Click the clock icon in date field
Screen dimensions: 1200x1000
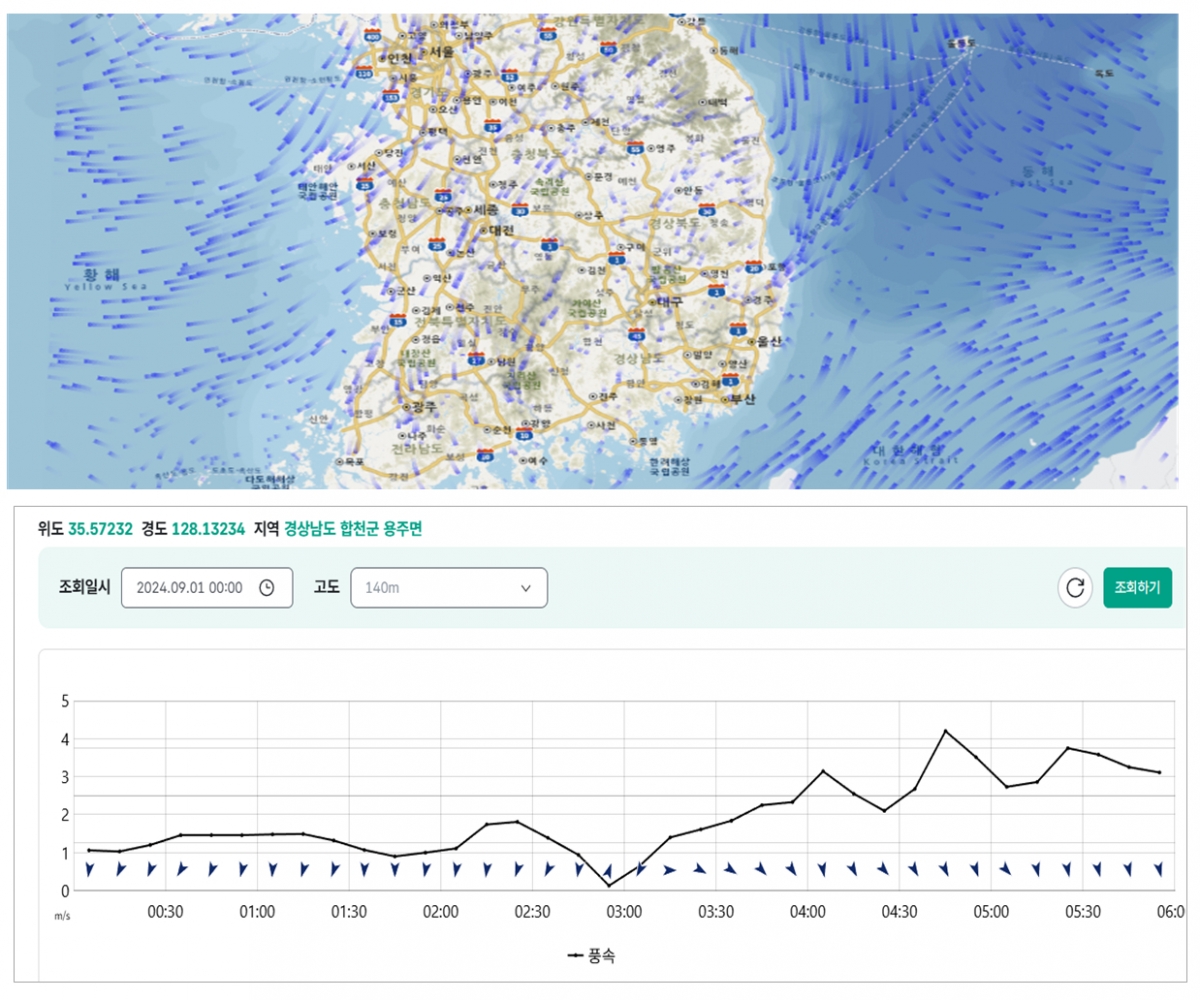266,588
